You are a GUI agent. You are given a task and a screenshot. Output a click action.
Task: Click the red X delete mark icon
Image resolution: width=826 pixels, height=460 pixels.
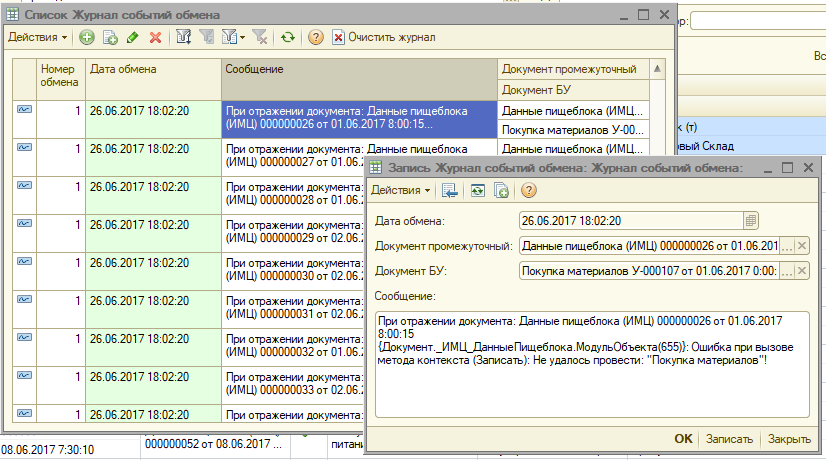155,37
